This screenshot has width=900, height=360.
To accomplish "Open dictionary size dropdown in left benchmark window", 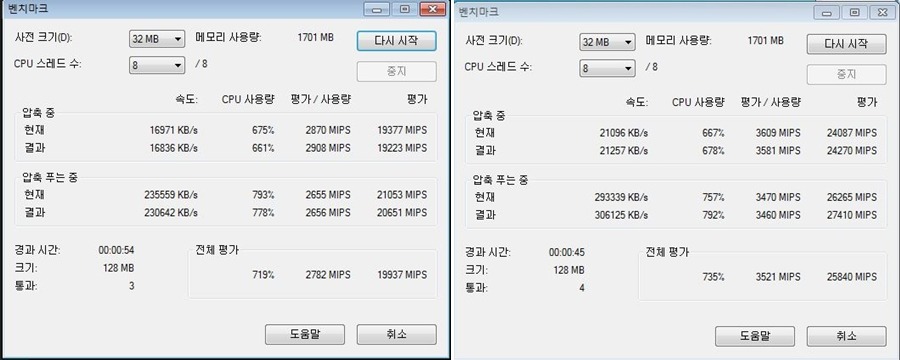I will point(156,39).
